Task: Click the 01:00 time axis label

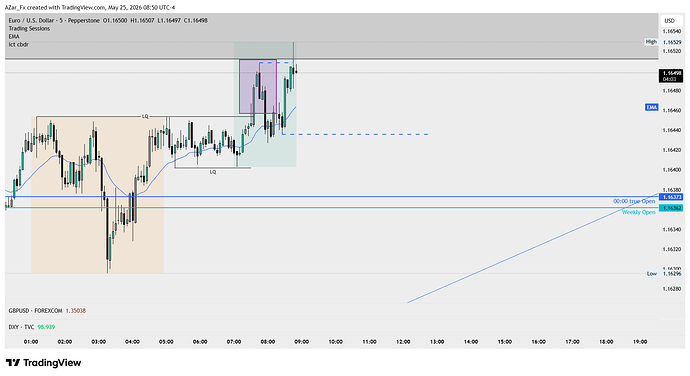Action: tap(31, 342)
